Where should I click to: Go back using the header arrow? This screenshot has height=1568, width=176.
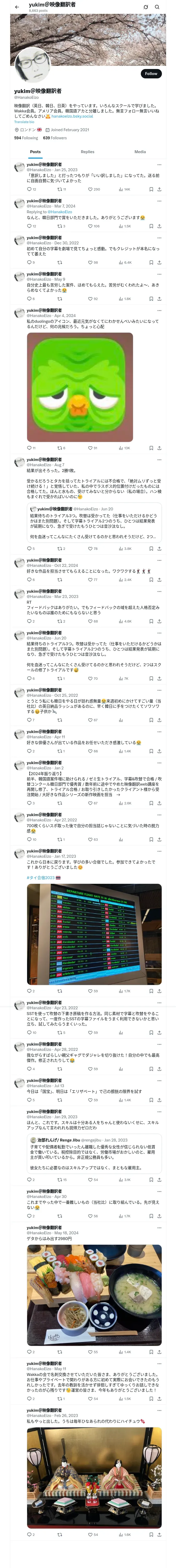pyautogui.click(x=16, y=7)
